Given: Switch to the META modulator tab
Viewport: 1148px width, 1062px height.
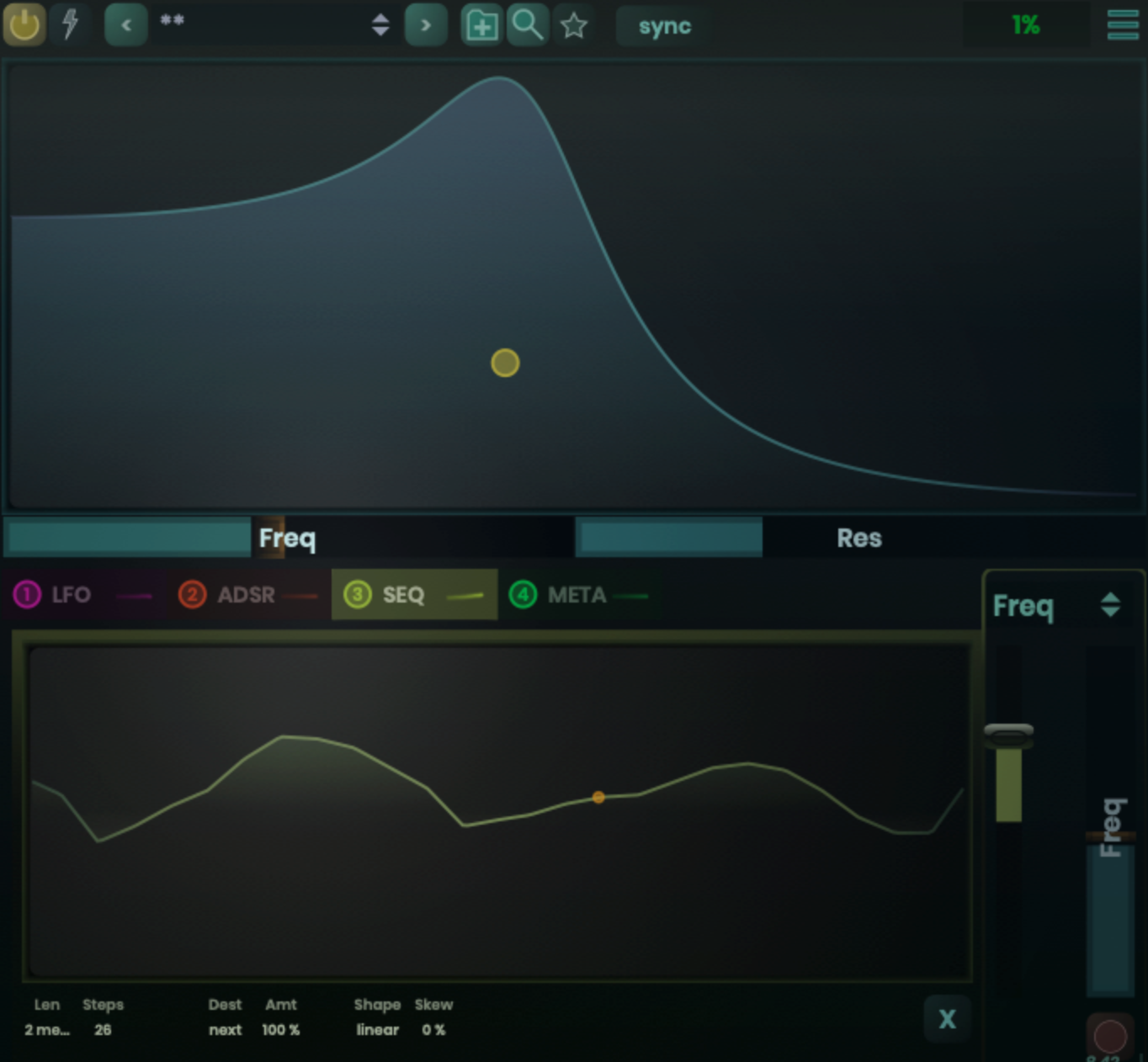Looking at the screenshot, I should pyautogui.click(x=579, y=595).
